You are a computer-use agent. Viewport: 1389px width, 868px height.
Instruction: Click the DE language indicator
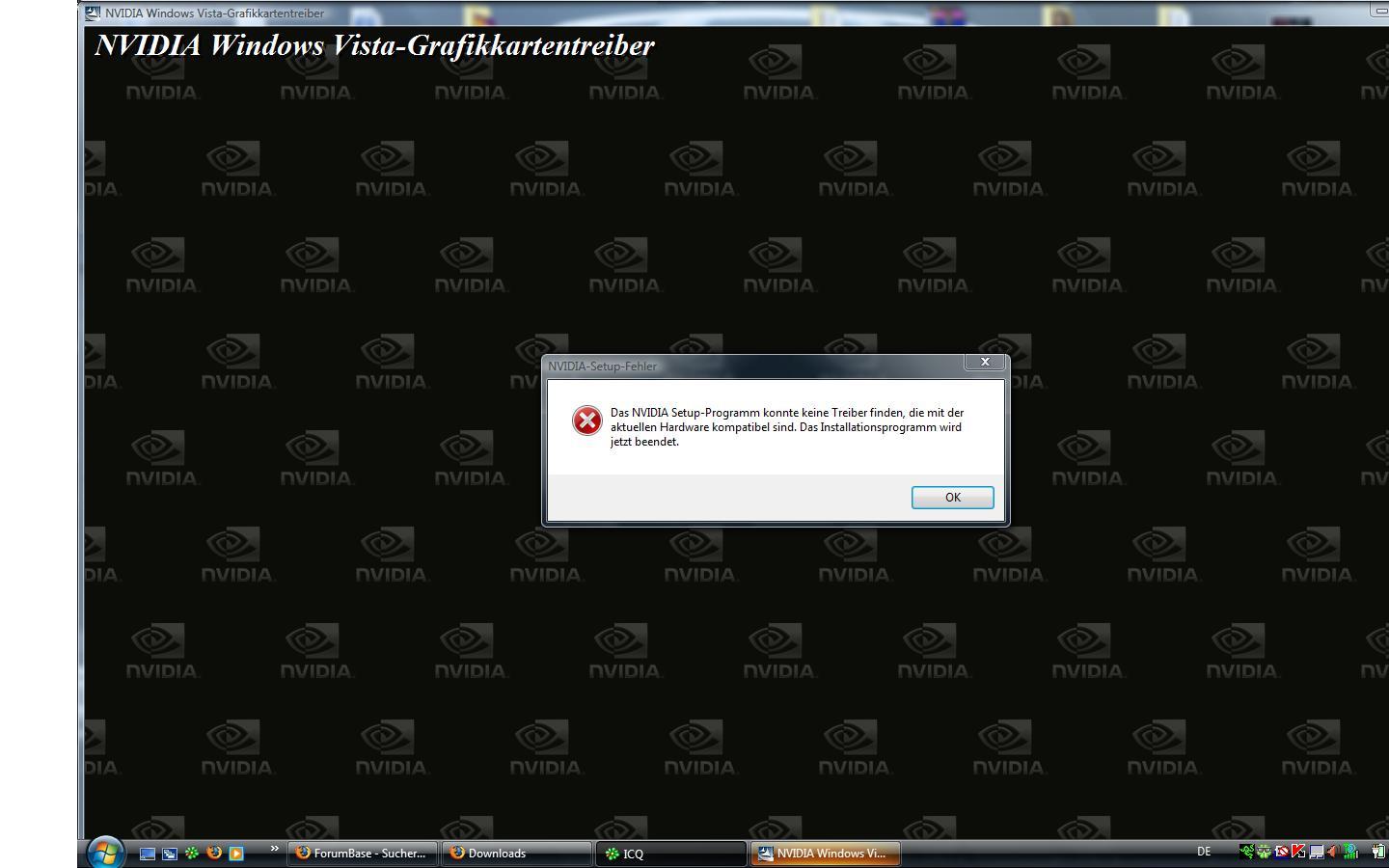coord(1204,852)
